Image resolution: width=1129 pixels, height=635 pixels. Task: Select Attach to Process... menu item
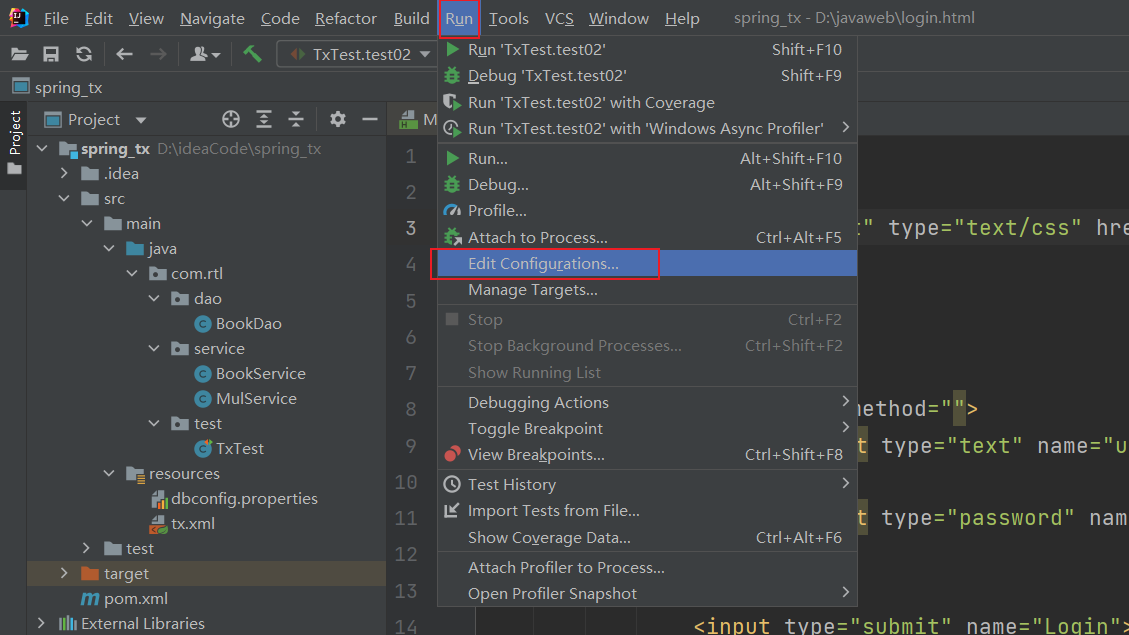(647, 238)
